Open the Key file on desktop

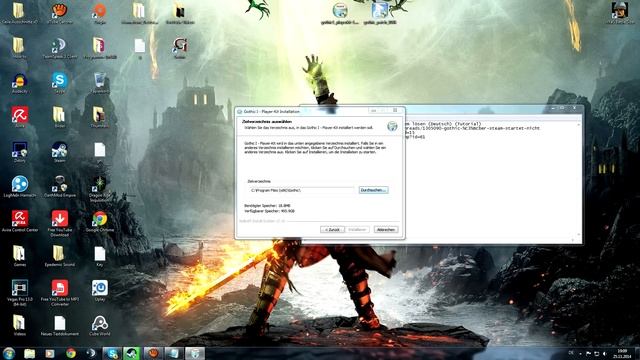tap(100, 256)
